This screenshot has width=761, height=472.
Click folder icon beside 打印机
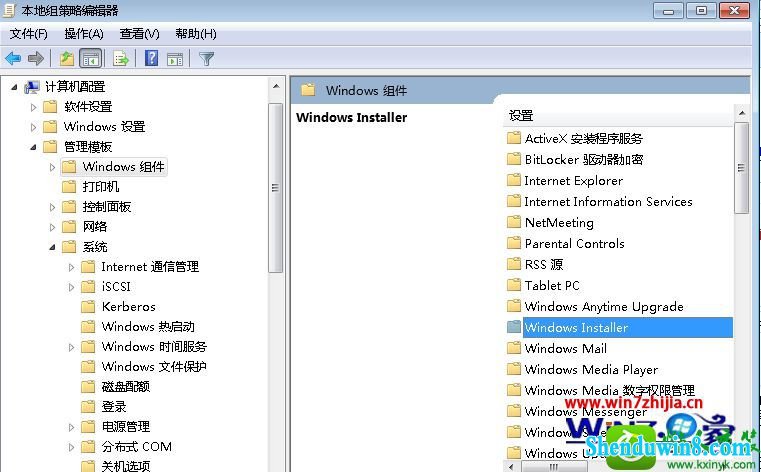pyautogui.click(x=69, y=187)
